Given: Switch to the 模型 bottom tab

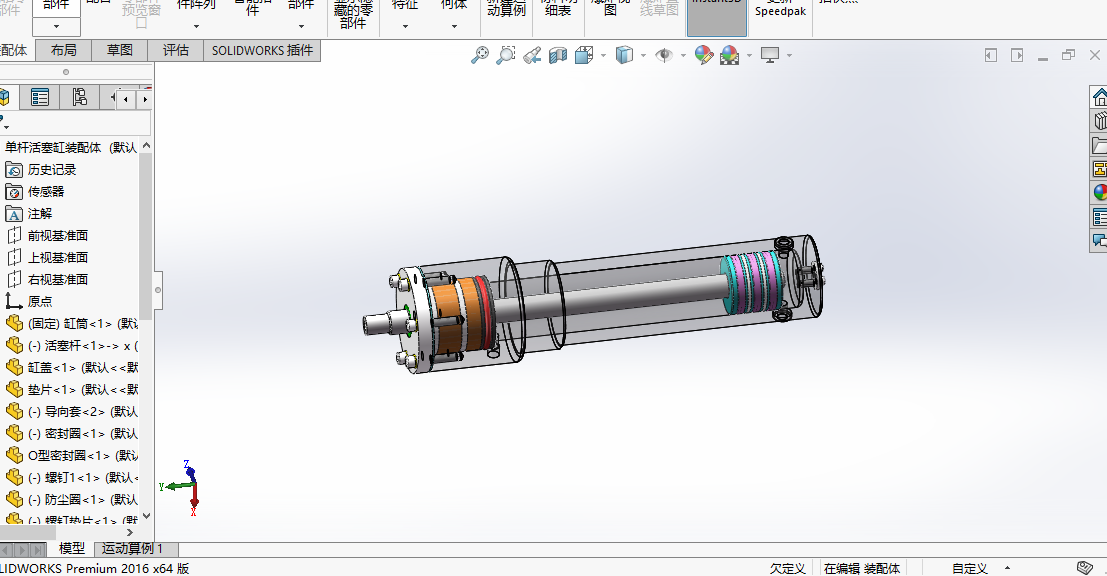Looking at the screenshot, I should coord(71,548).
